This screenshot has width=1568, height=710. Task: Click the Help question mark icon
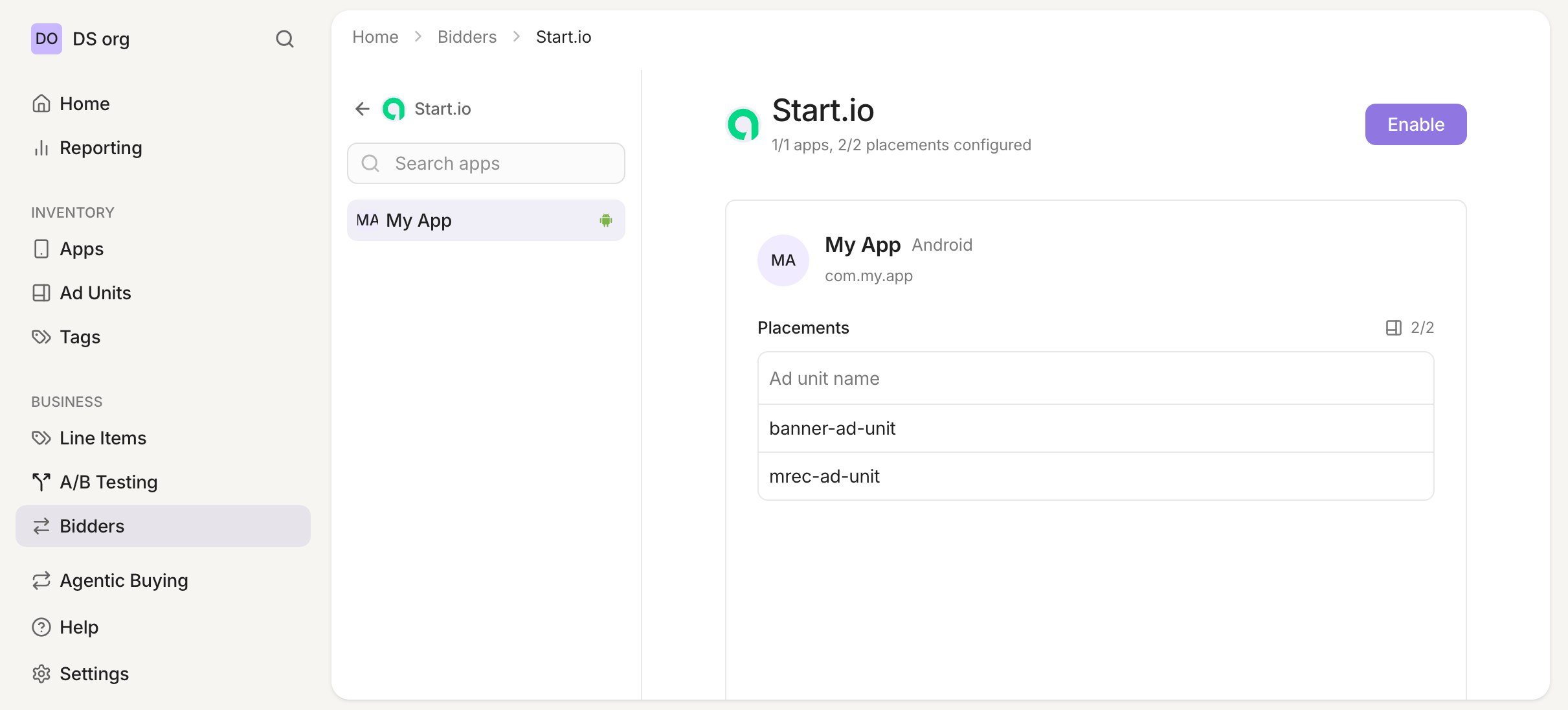click(41, 627)
